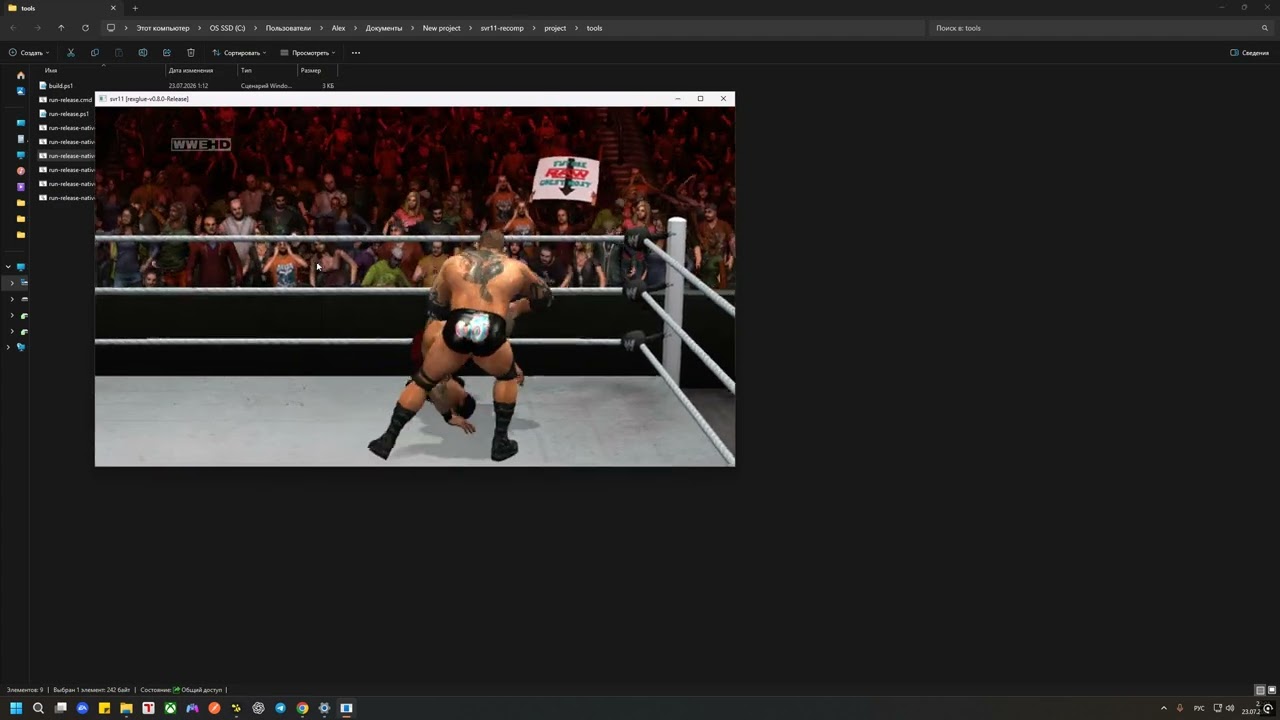Image resolution: width=1280 pixels, height=720 pixels.
Task: Toggle the Сведения details pane button
Action: coord(1250,53)
